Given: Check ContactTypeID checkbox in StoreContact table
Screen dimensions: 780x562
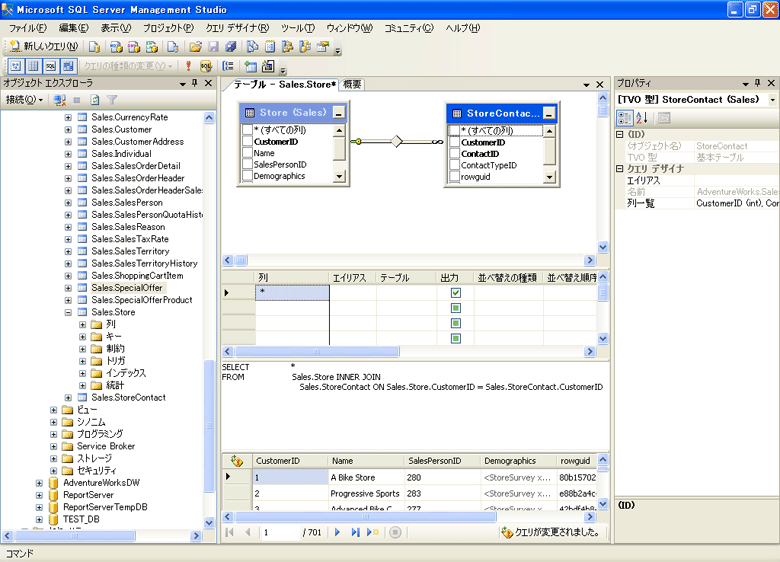Looking at the screenshot, I should pos(454,165).
